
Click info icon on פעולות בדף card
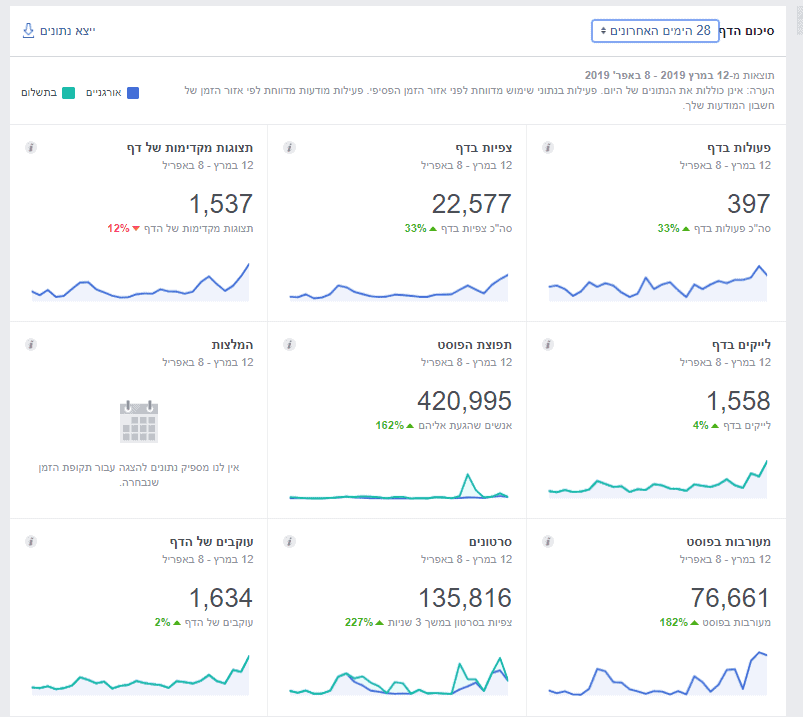548,148
